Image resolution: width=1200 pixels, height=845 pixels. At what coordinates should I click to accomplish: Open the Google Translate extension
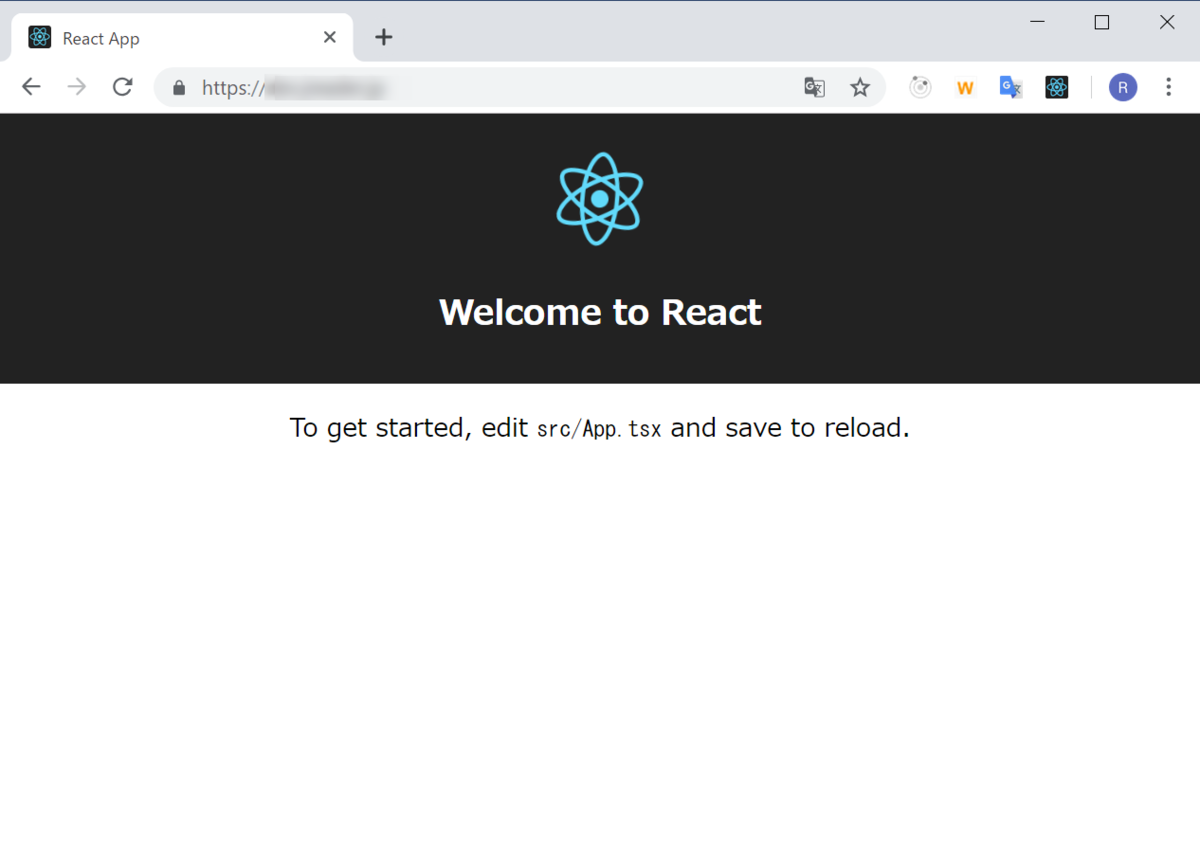coord(1011,88)
